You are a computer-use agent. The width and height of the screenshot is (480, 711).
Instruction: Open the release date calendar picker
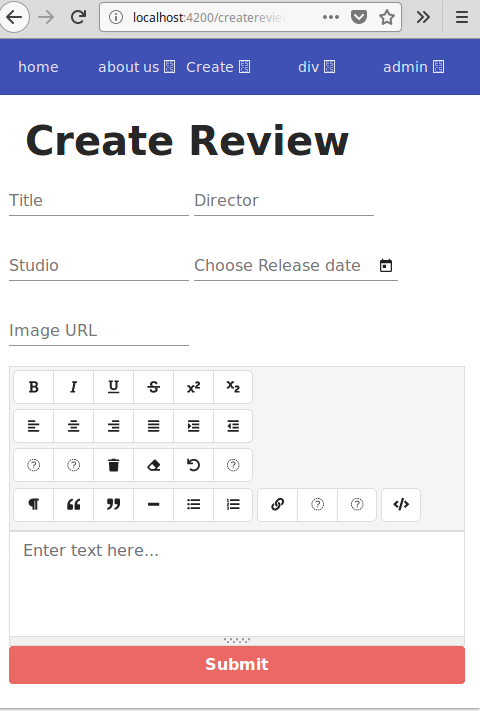386,265
